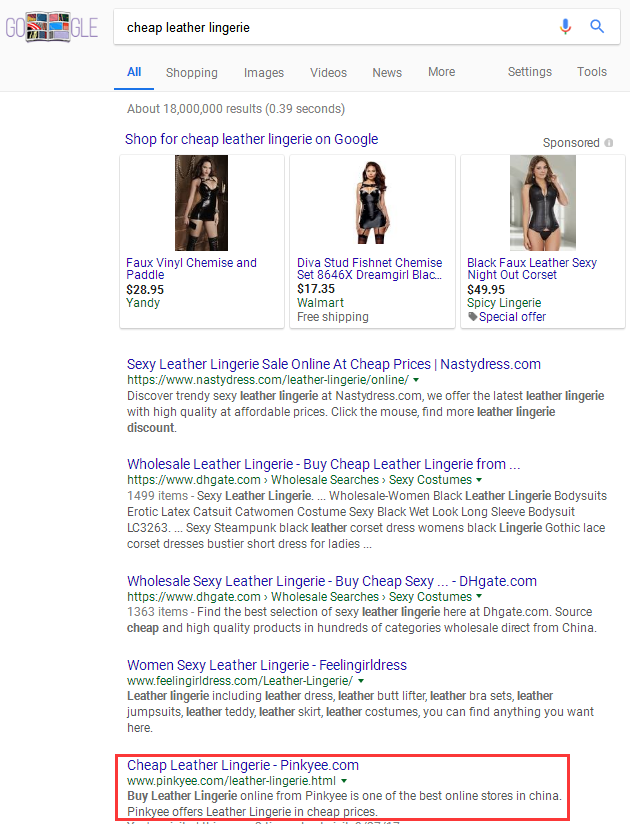
Task: Click the $28.95 price
Action: point(145,290)
